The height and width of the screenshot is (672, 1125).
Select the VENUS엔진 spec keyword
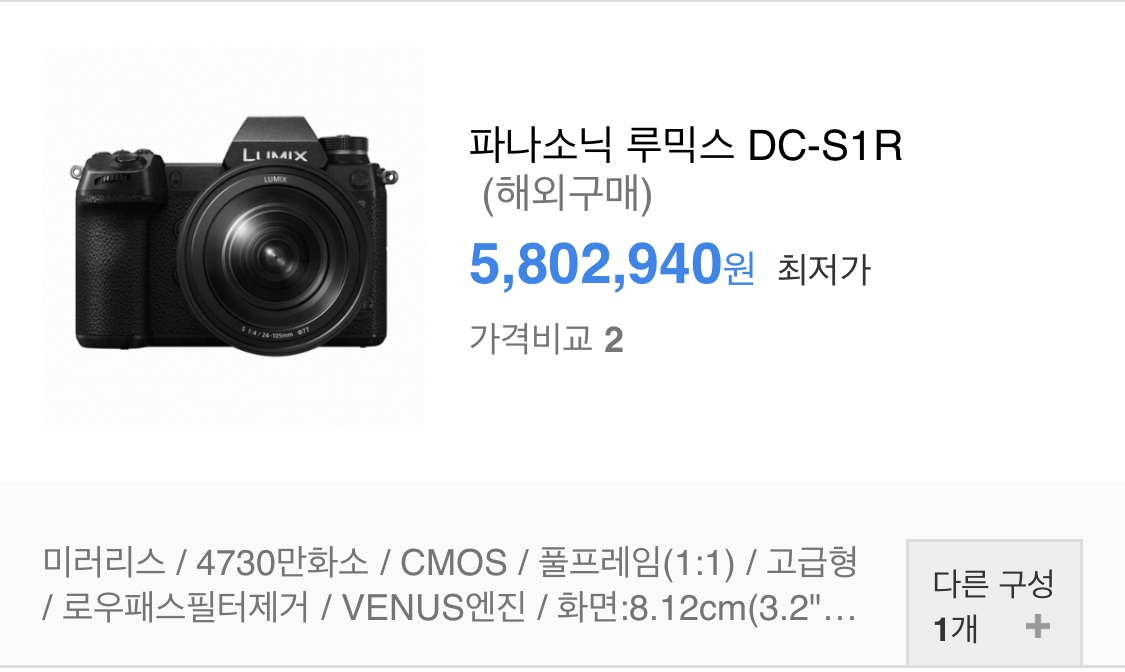(433, 607)
